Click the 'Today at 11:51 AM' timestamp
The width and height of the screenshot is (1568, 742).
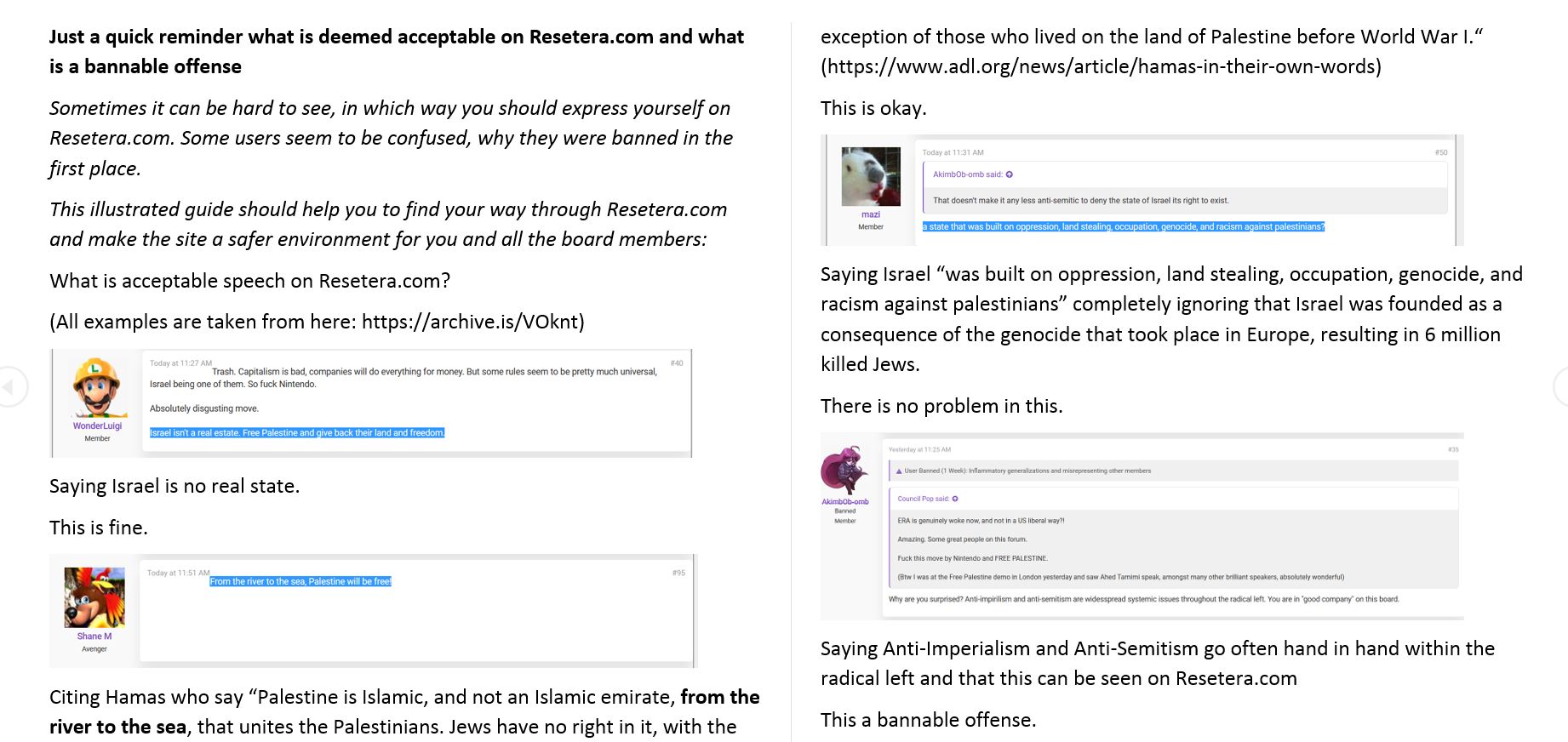coord(178,573)
